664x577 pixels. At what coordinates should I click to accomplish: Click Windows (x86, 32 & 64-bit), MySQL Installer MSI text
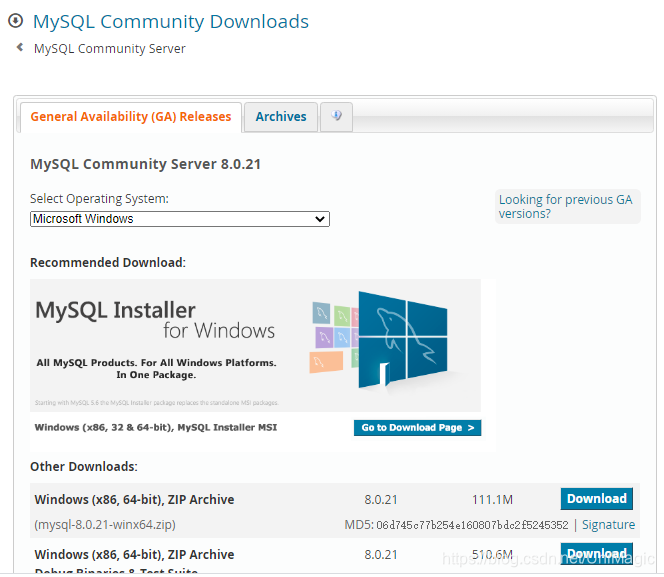[156, 428]
